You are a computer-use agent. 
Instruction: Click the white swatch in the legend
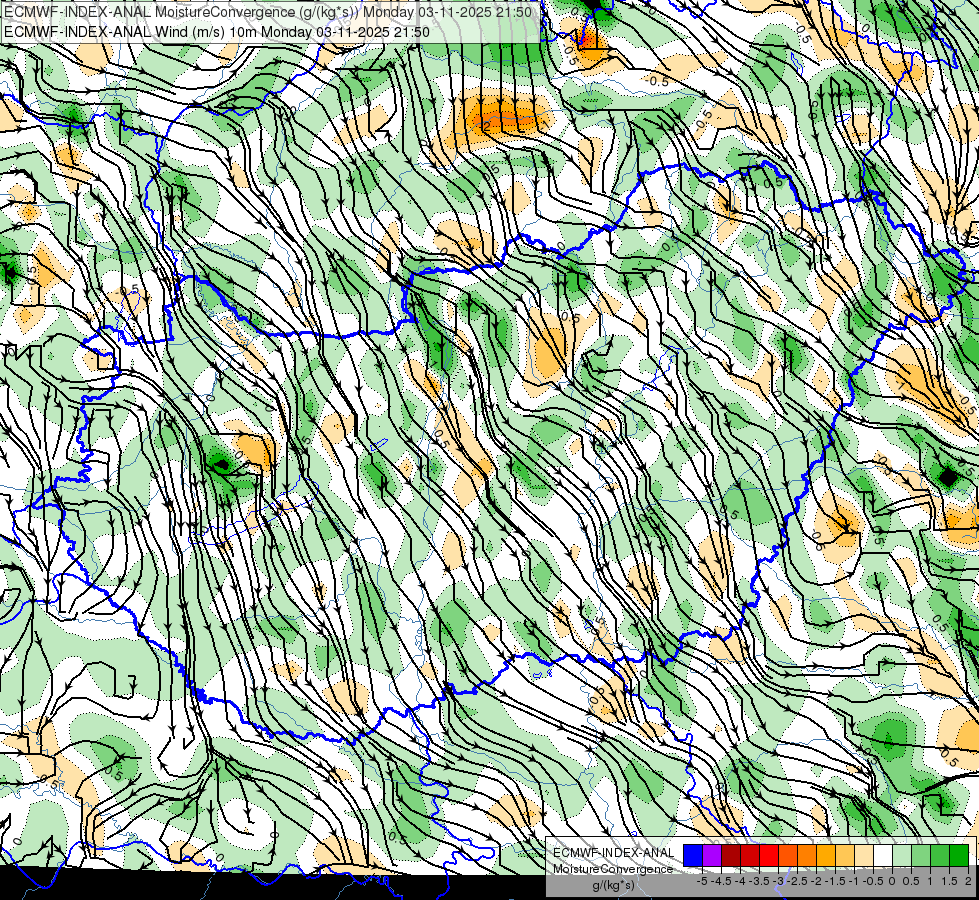tap(883, 856)
